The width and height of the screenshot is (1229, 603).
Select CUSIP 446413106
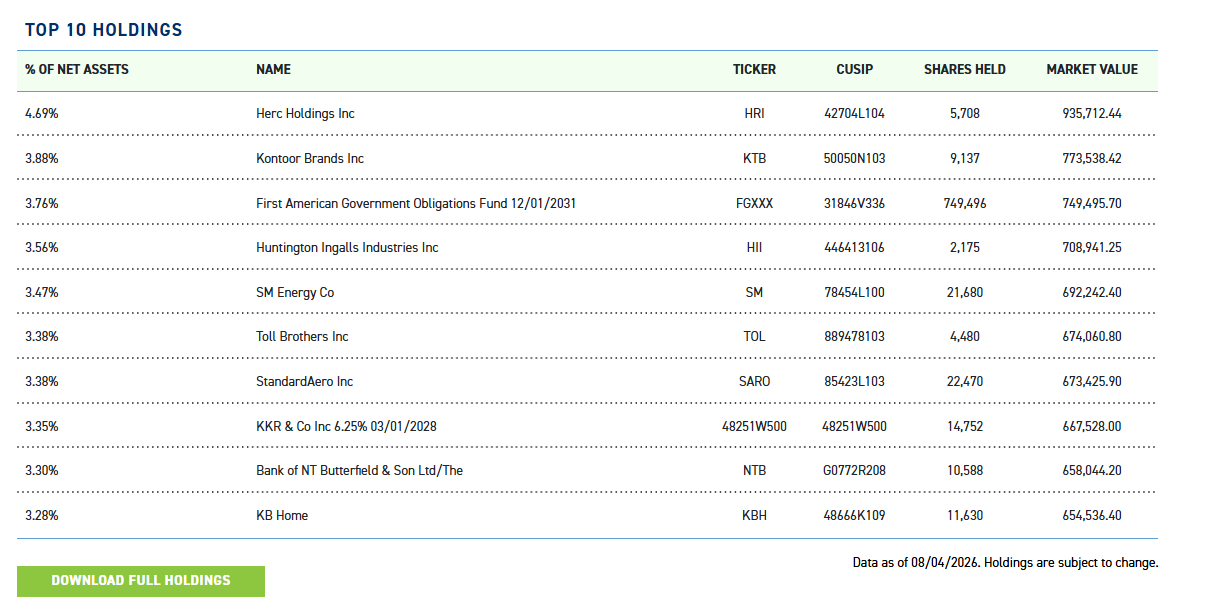pyautogui.click(x=854, y=248)
